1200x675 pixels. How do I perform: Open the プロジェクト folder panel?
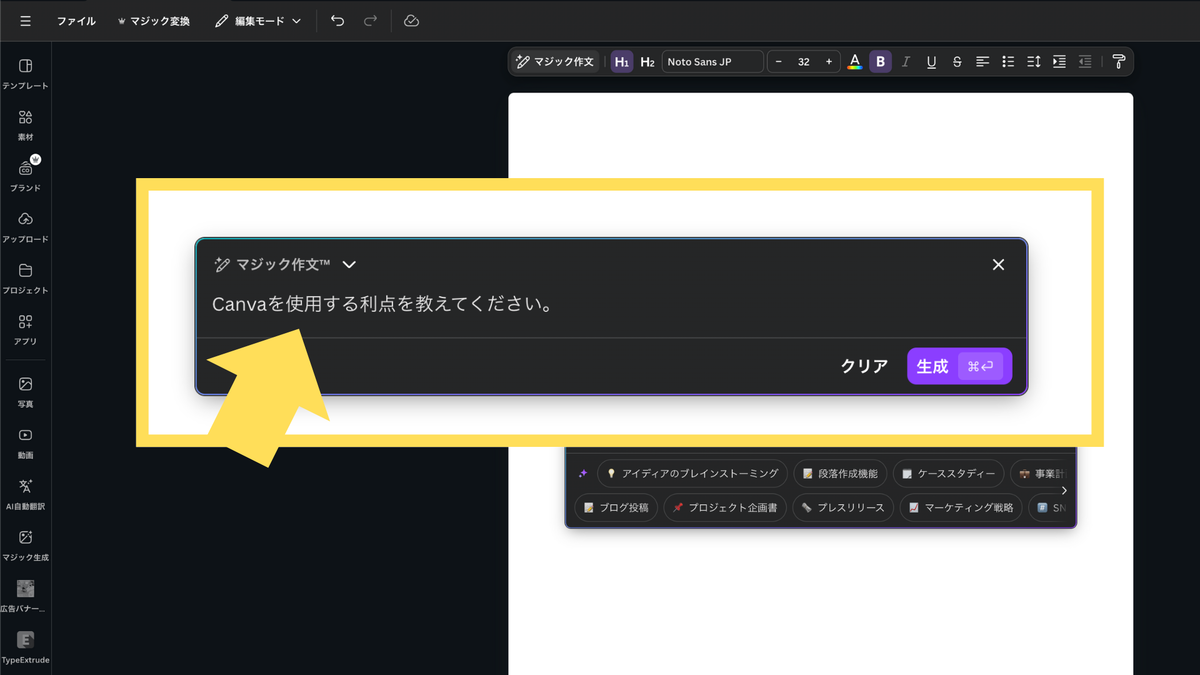coord(25,278)
